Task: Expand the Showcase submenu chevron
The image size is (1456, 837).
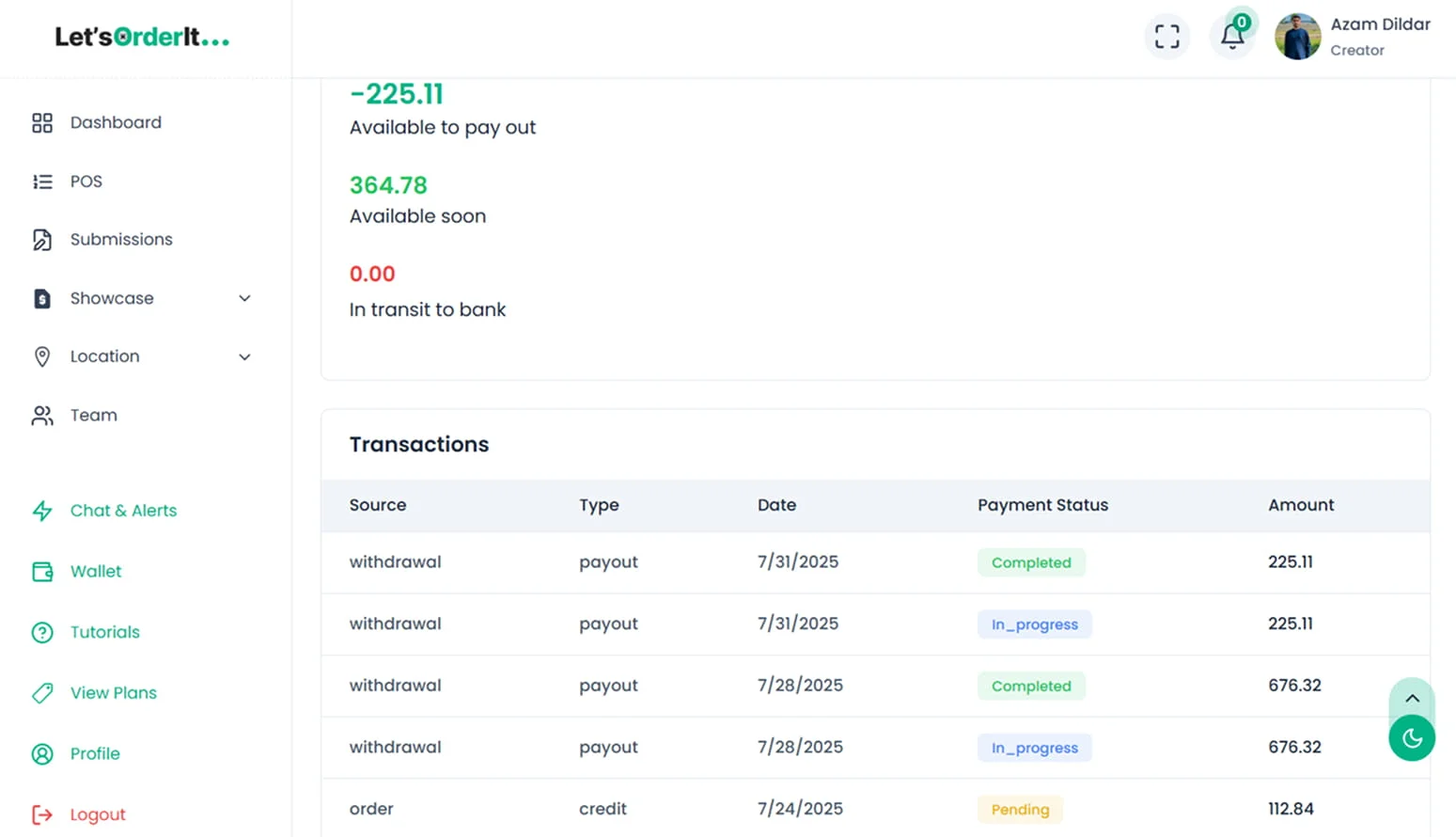Action: click(244, 298)
